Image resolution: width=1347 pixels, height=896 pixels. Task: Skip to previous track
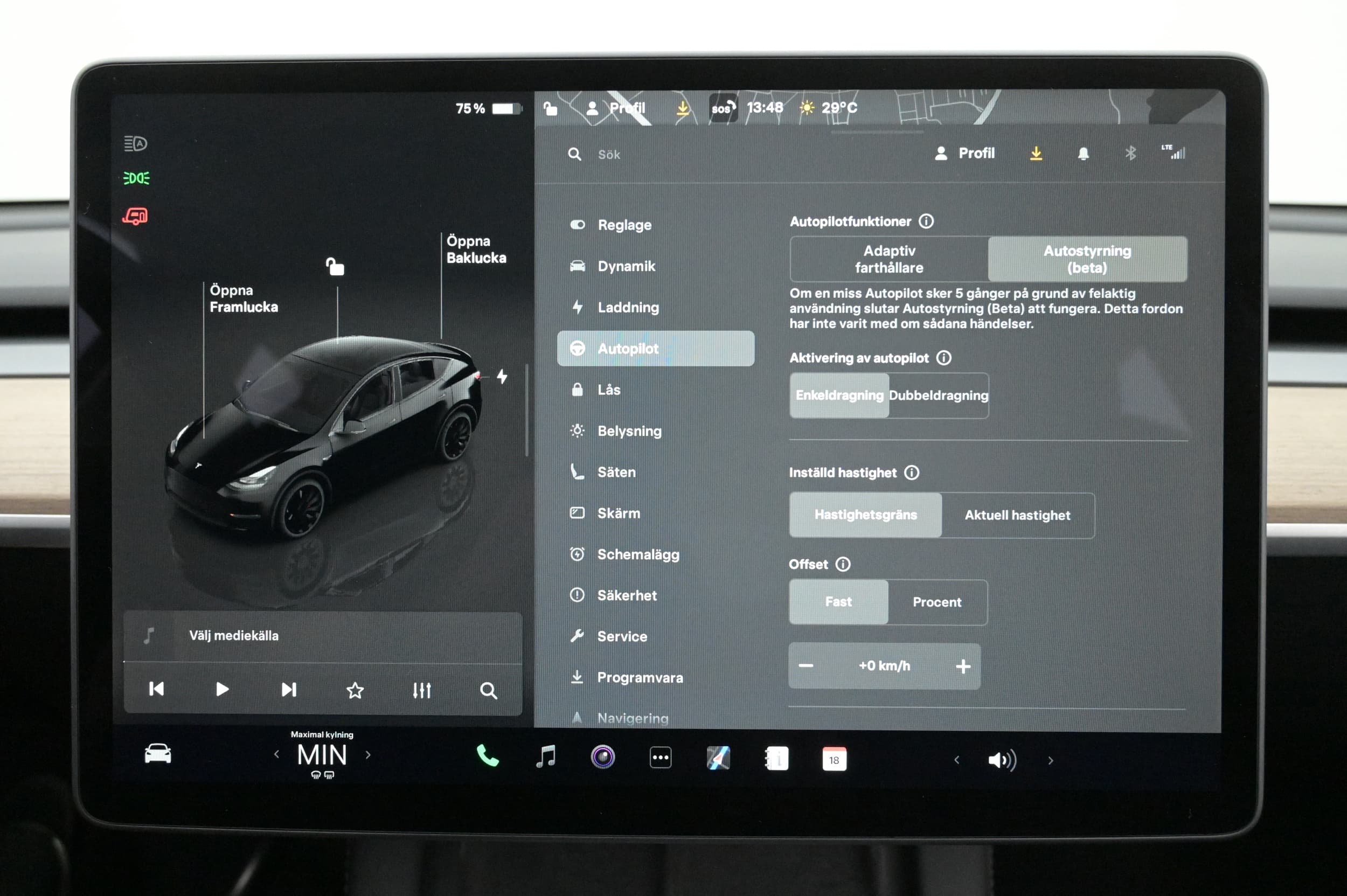click(x=156, y=689)
